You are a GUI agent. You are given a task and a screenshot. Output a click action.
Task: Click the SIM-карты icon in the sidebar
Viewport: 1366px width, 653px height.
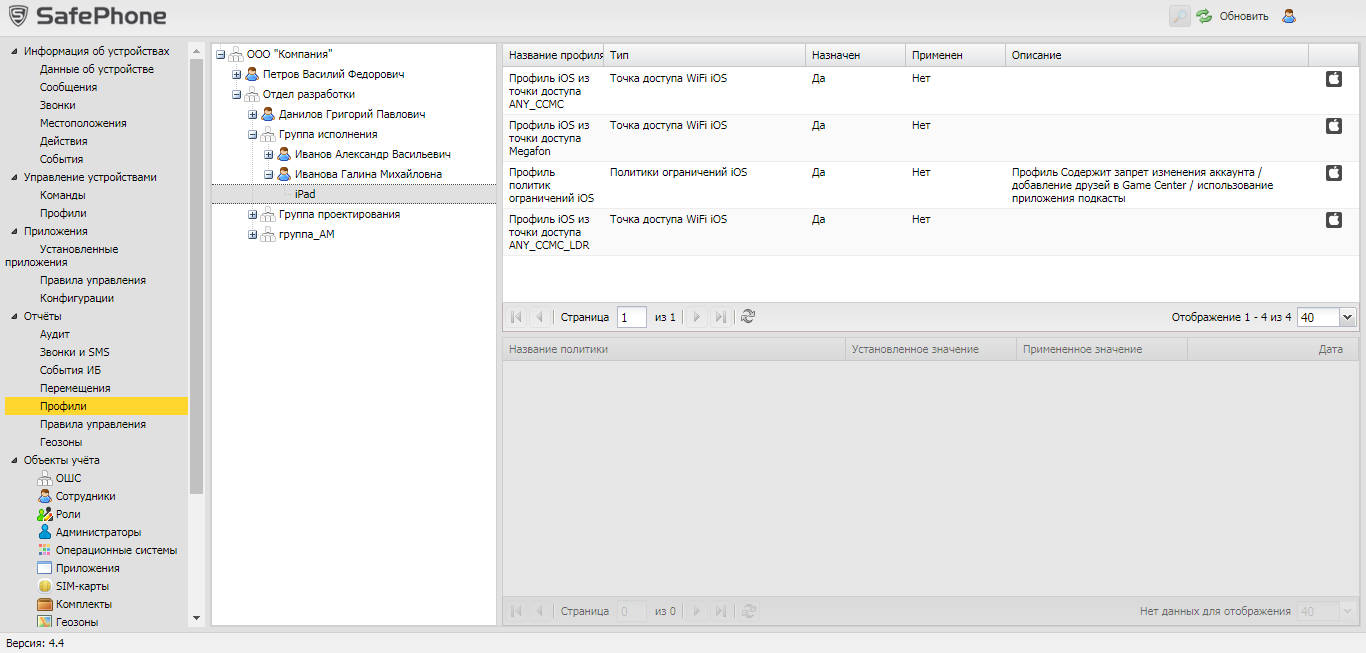coord(44,586)
